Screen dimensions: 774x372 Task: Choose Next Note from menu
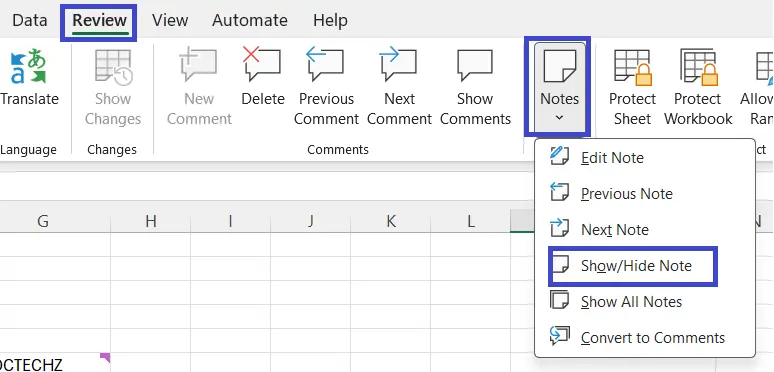tap(645, 229)
